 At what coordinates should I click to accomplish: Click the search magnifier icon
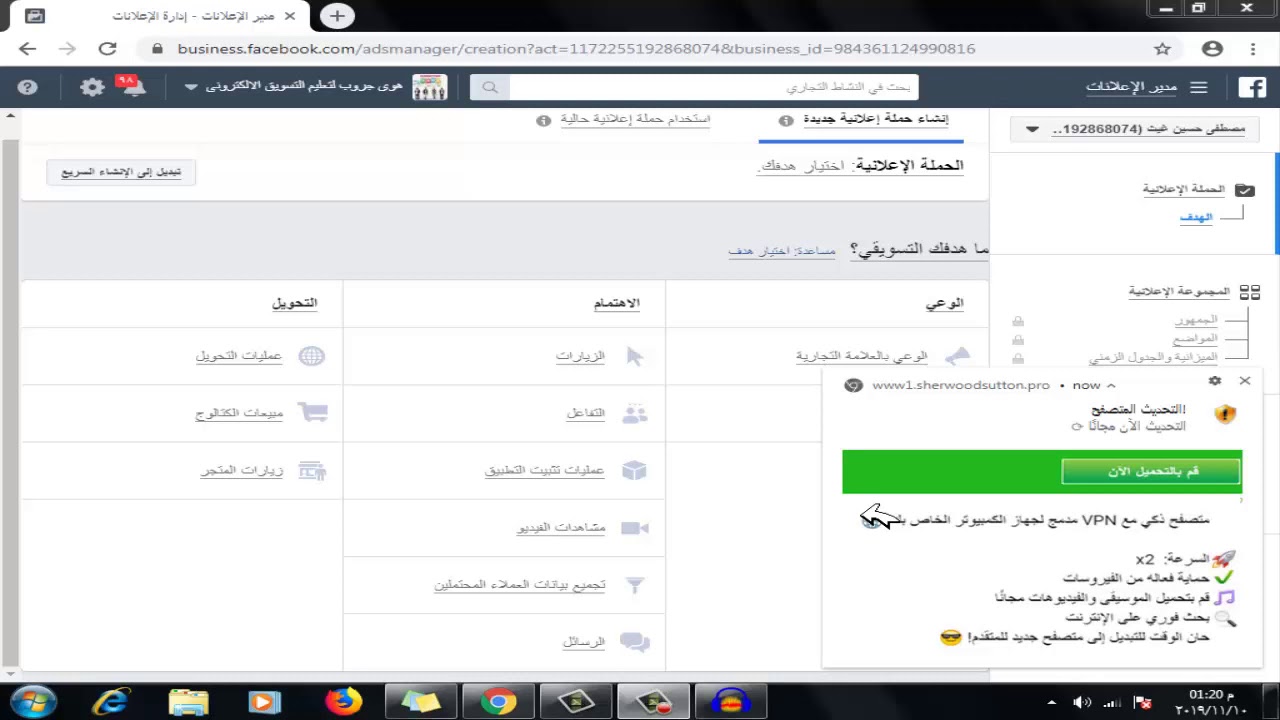tap(489, 87)
